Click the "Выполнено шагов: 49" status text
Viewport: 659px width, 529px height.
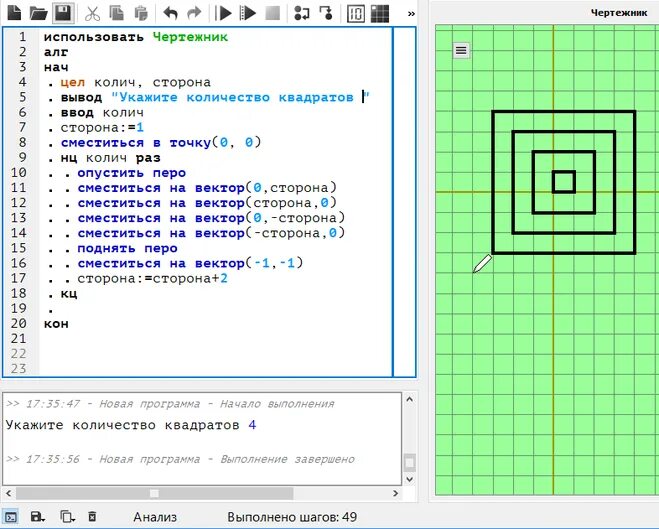point(292,517)
